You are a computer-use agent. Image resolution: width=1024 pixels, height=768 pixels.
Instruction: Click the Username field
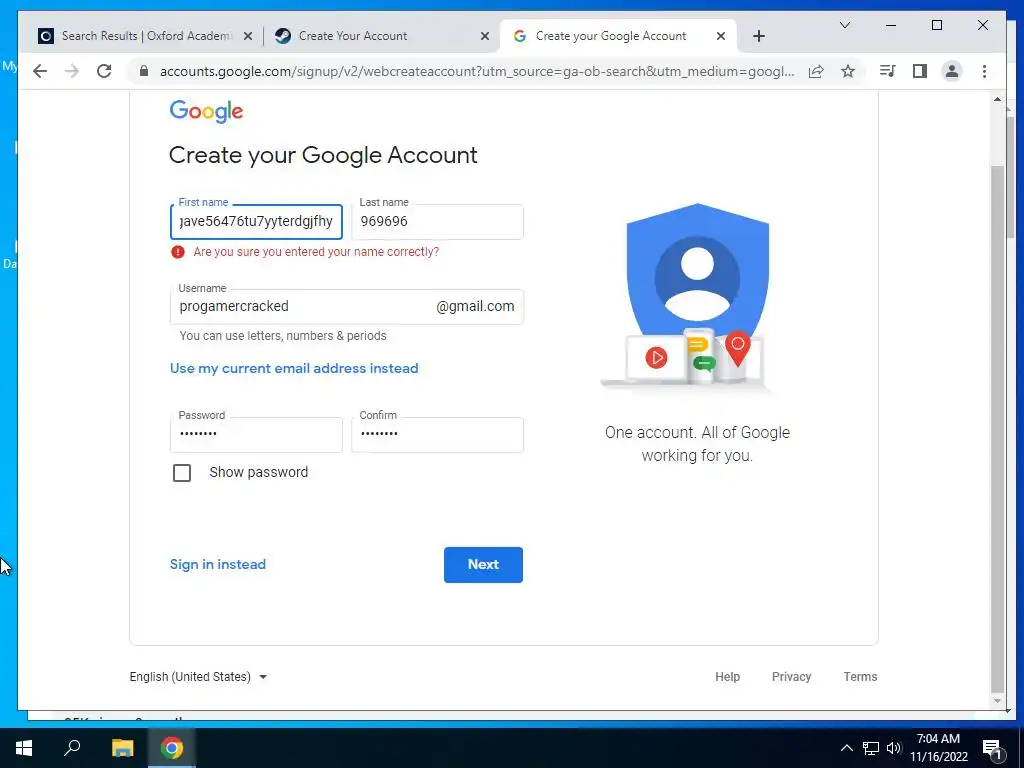pos(346,306)
